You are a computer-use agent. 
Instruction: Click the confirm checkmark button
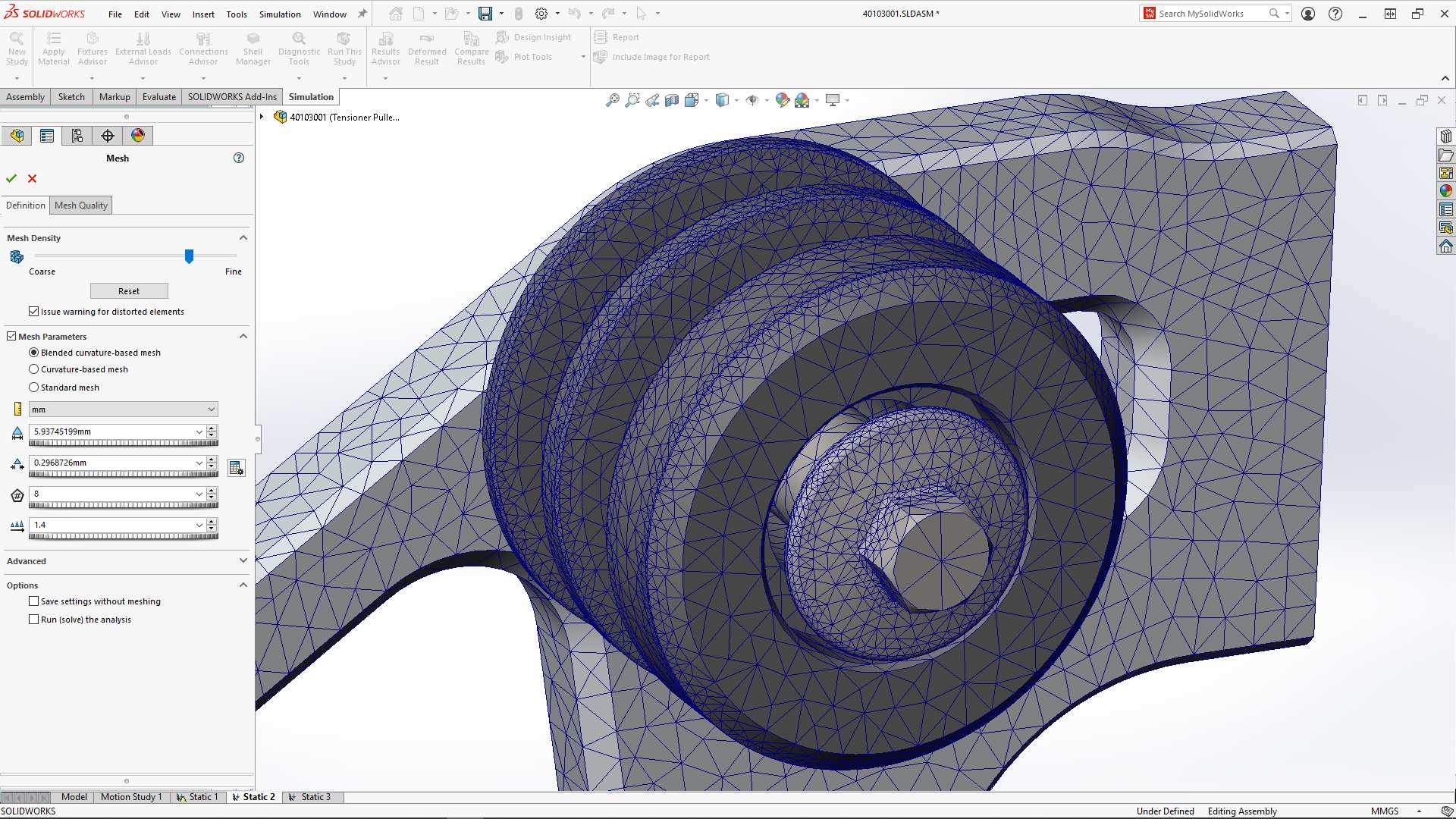(x=12, y=178)
